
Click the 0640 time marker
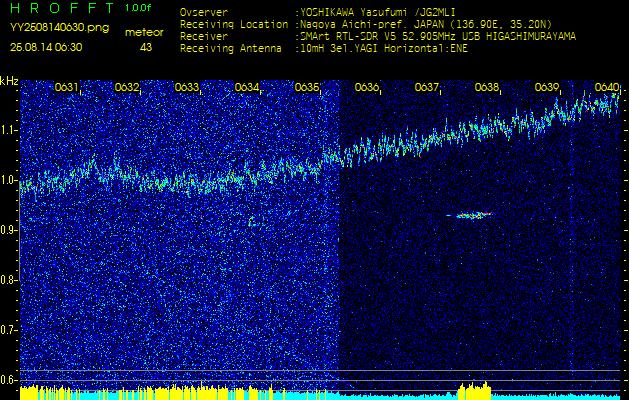[x=607, y=87]
